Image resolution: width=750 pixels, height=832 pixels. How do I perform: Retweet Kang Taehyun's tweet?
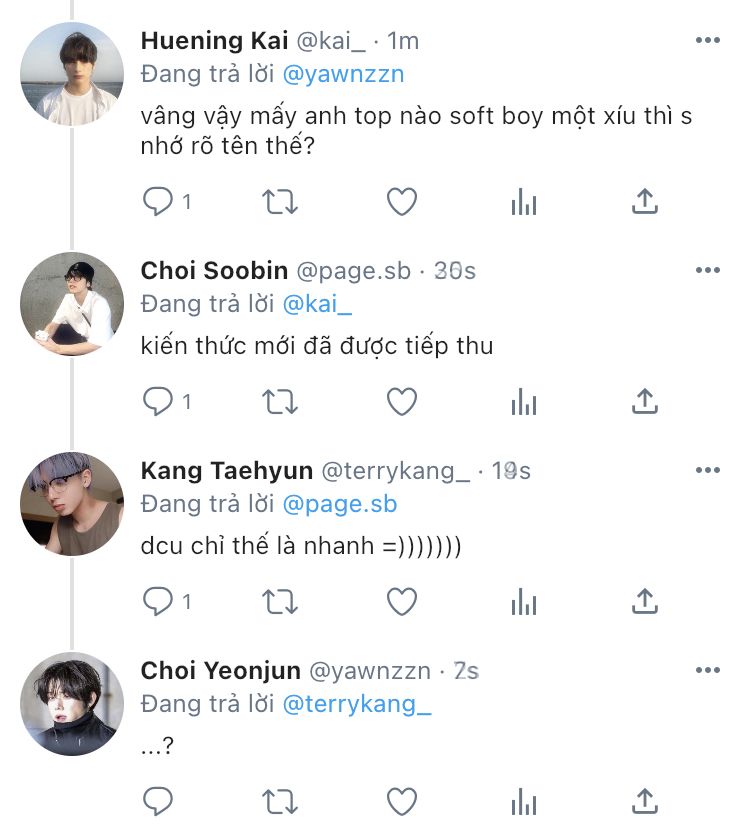pyautogui.click(x=280, y=601)
